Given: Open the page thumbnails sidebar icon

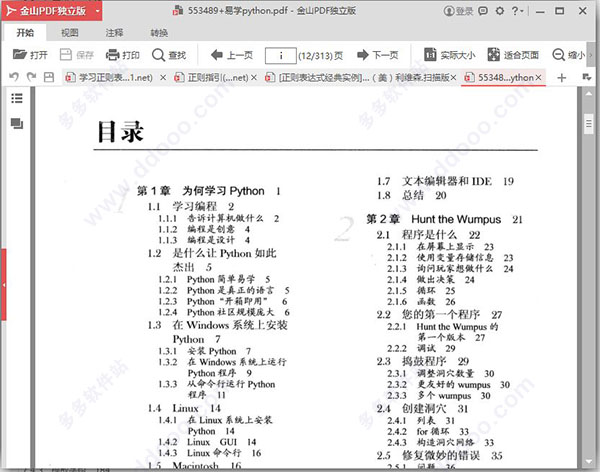Looking at the screenshot, I should [17, 123].
